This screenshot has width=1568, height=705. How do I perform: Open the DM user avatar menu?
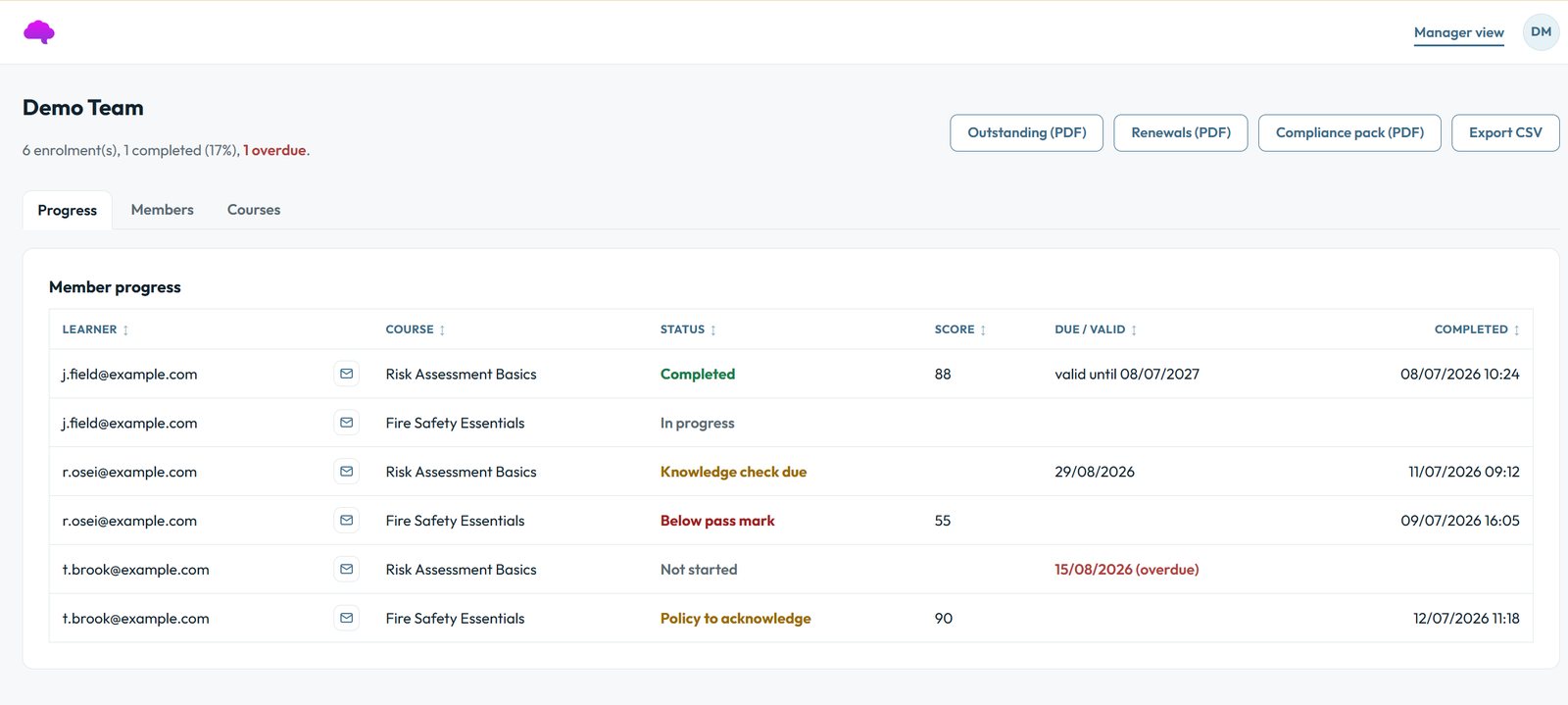(1541, 32)
